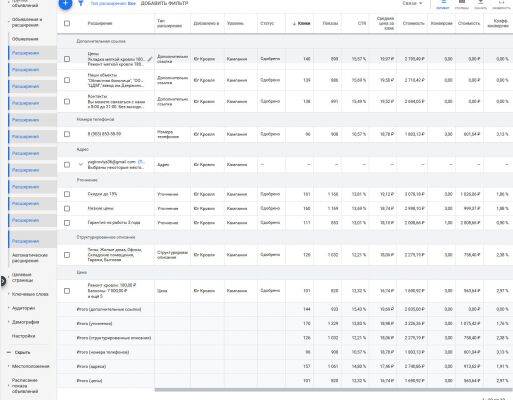Click 'Скрыть' to collapse sidebar items

point(22,352)
